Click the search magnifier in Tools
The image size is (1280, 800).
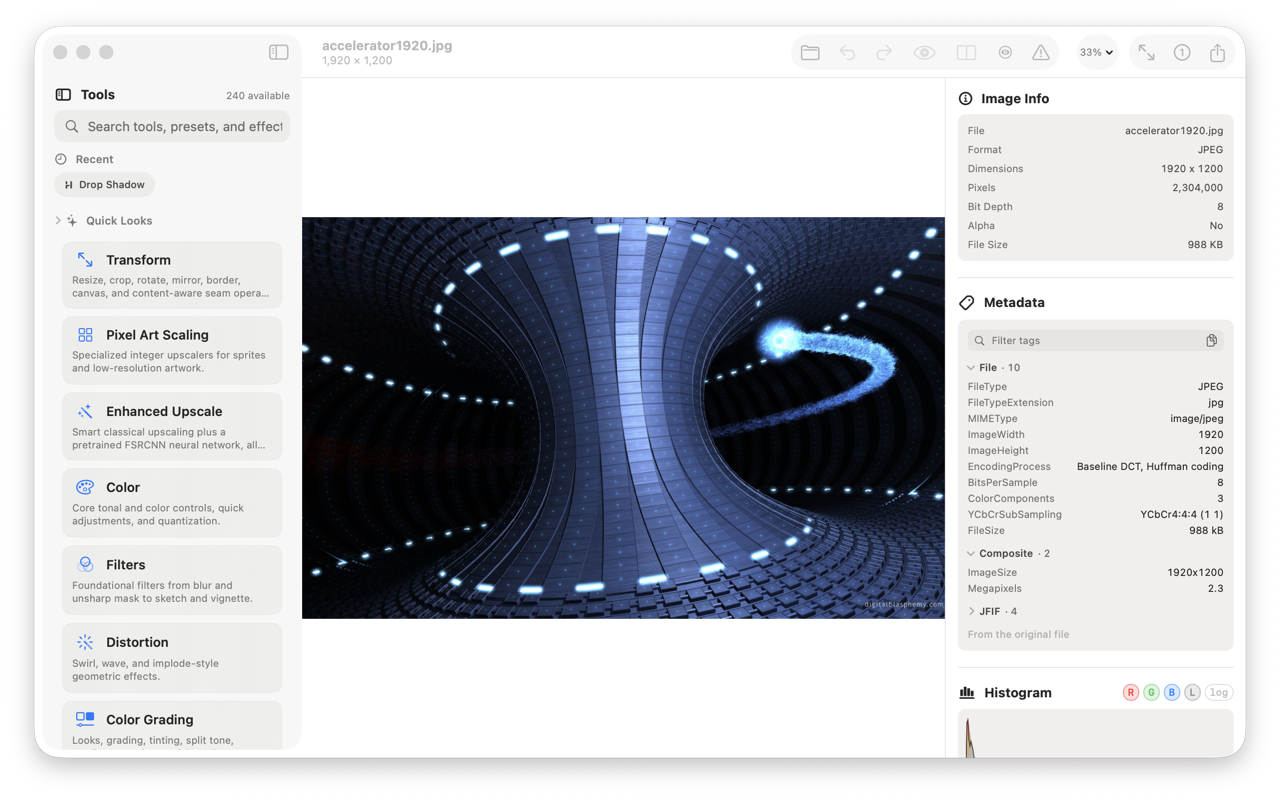click(72, 127)
